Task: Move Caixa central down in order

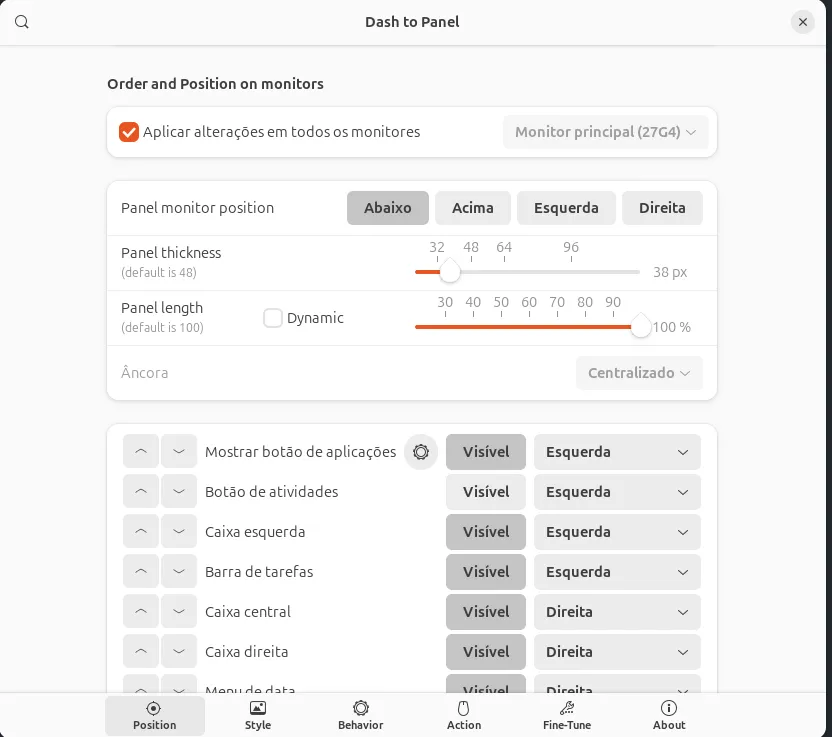Action: pyautogui.click(x=179, y=612)
